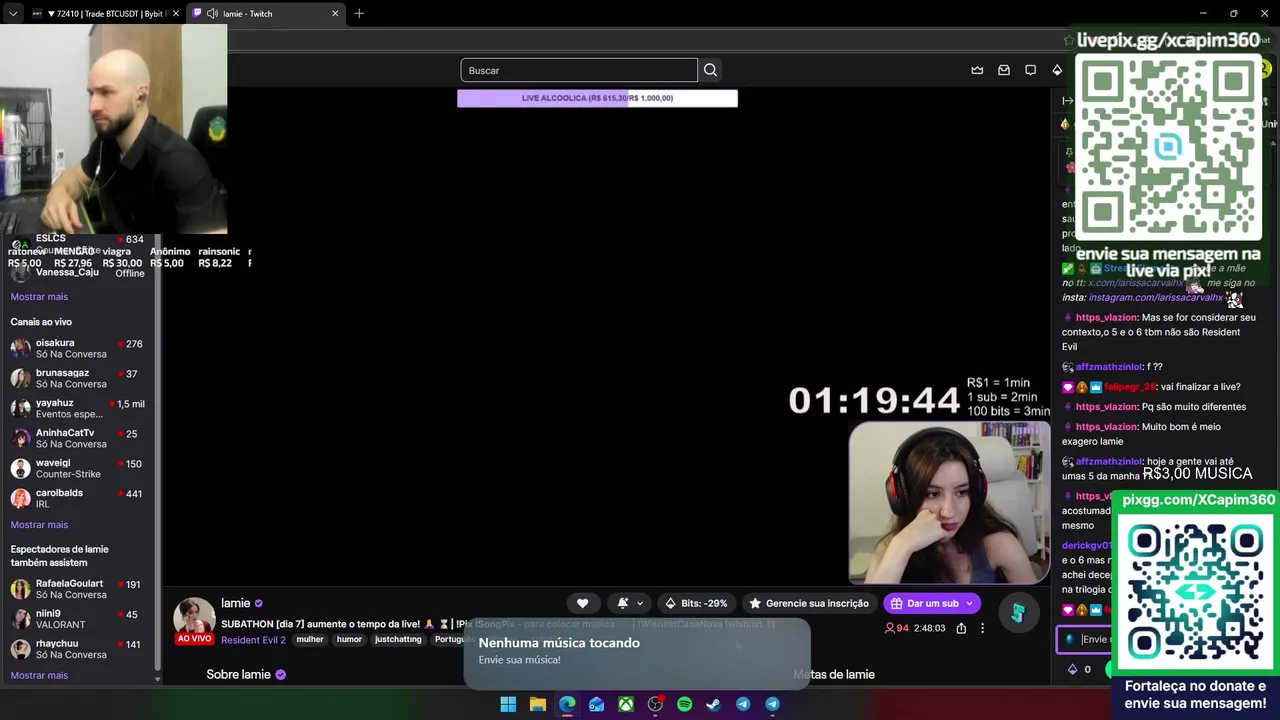Open AninhaCatTv channel in sidebar

tap(78, 438)
